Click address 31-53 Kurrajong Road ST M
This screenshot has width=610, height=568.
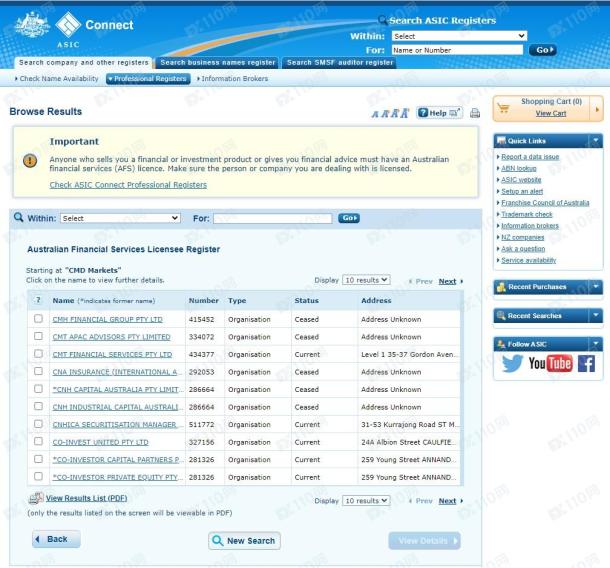tap(410, 424)
